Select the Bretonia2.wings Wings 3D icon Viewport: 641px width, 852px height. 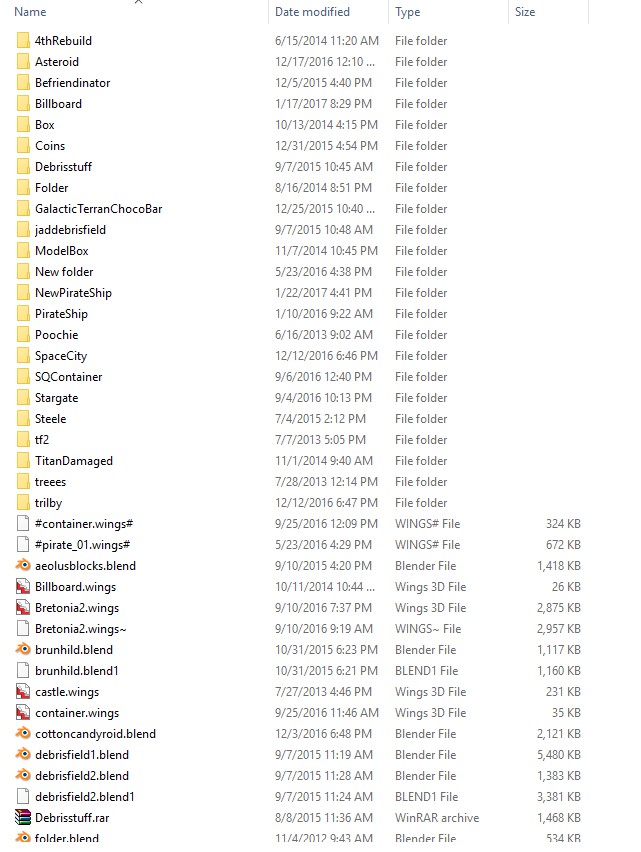23,608
